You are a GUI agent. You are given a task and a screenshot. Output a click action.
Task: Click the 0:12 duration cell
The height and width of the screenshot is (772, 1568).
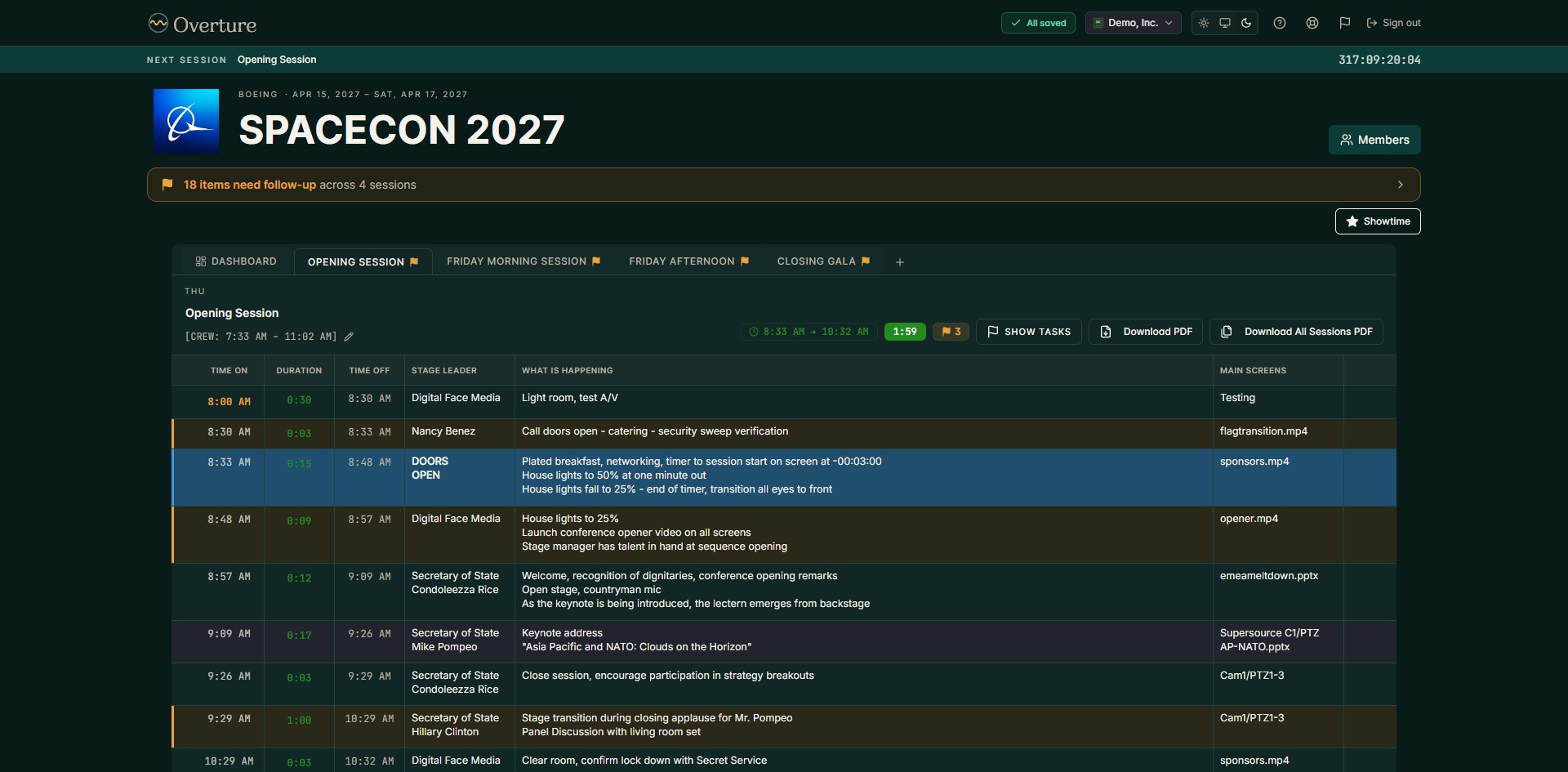[299, 592]
